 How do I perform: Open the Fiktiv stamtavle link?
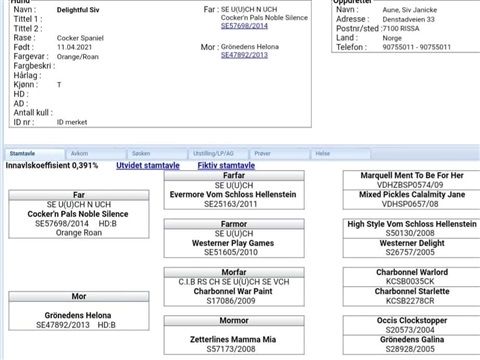point(226,165)
